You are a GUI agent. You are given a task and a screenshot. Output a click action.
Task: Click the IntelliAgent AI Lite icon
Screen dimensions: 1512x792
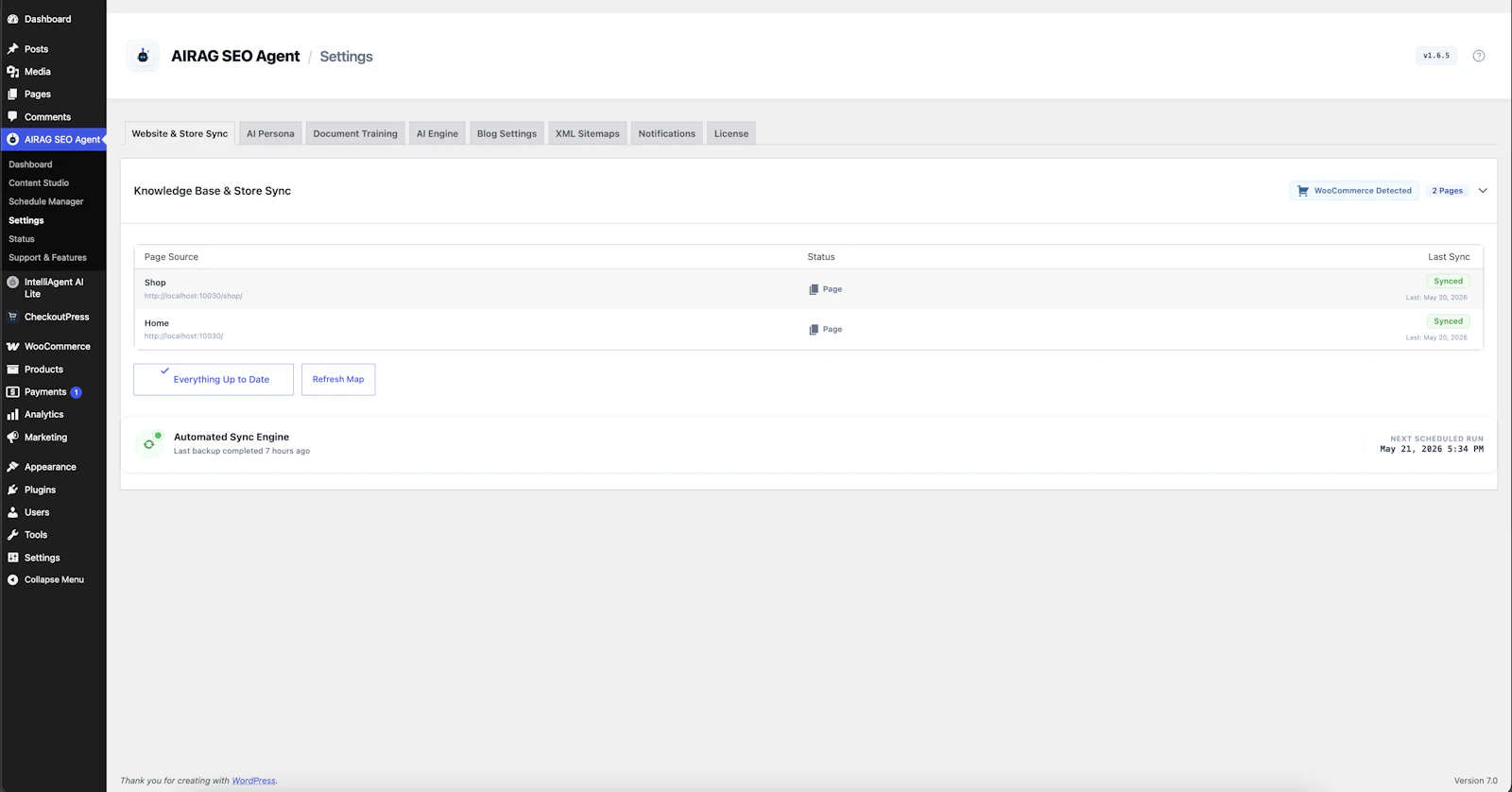click(13, 282)
